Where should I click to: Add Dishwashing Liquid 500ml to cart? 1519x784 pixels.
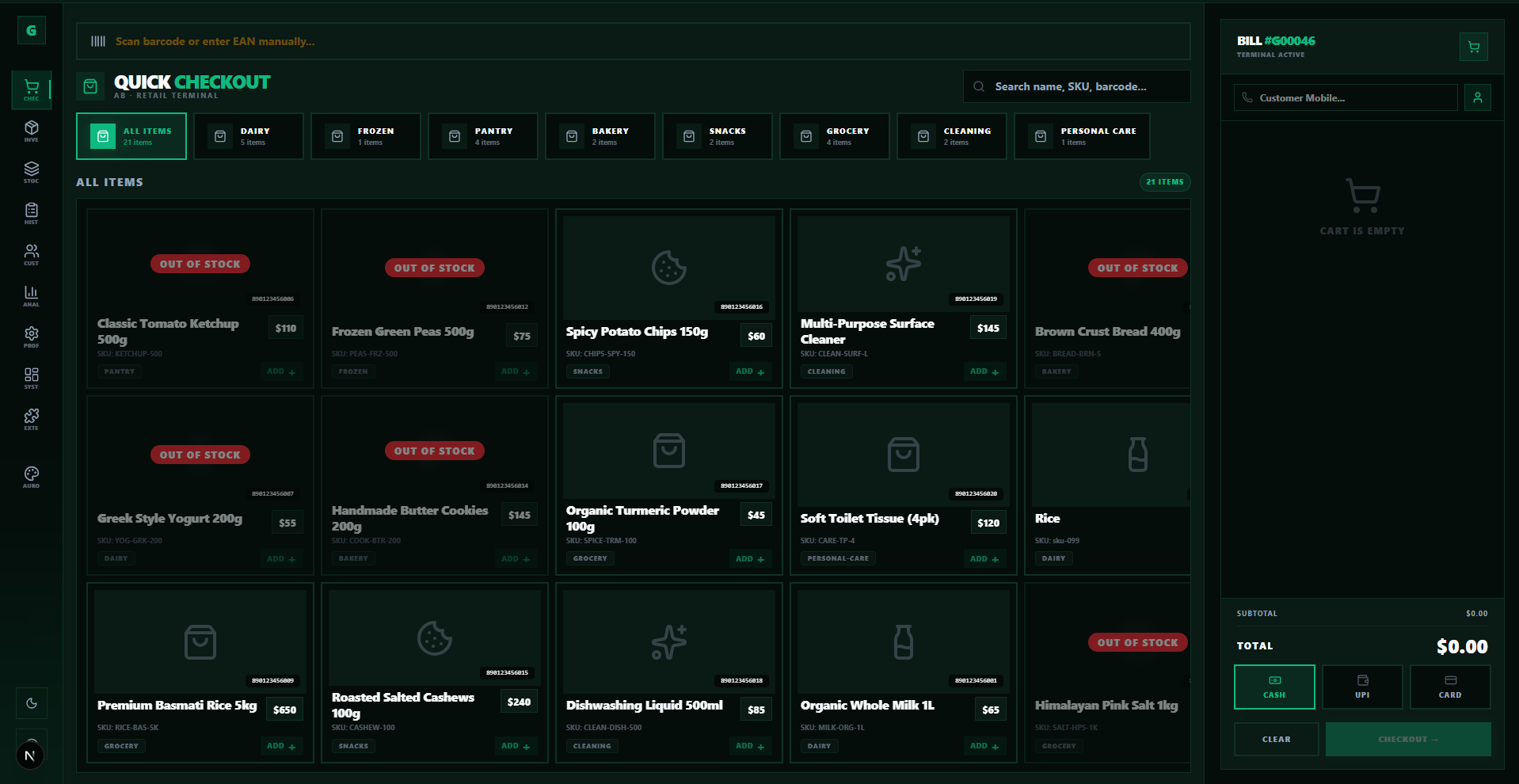click(750, 746)
